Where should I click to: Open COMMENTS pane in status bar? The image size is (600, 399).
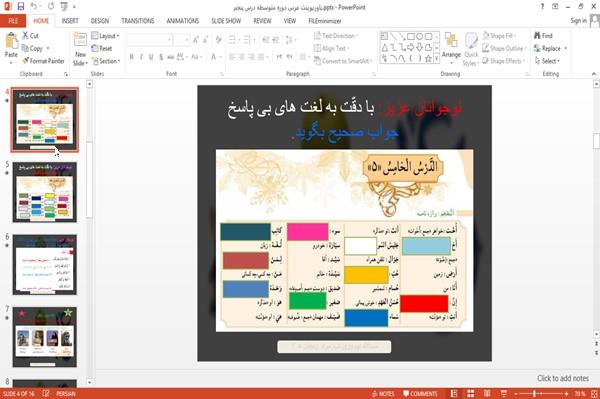tap(420, 394)
